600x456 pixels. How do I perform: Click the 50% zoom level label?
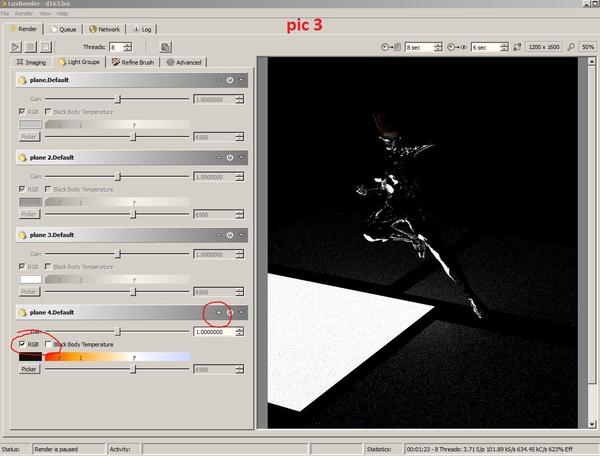pos(588,47)
